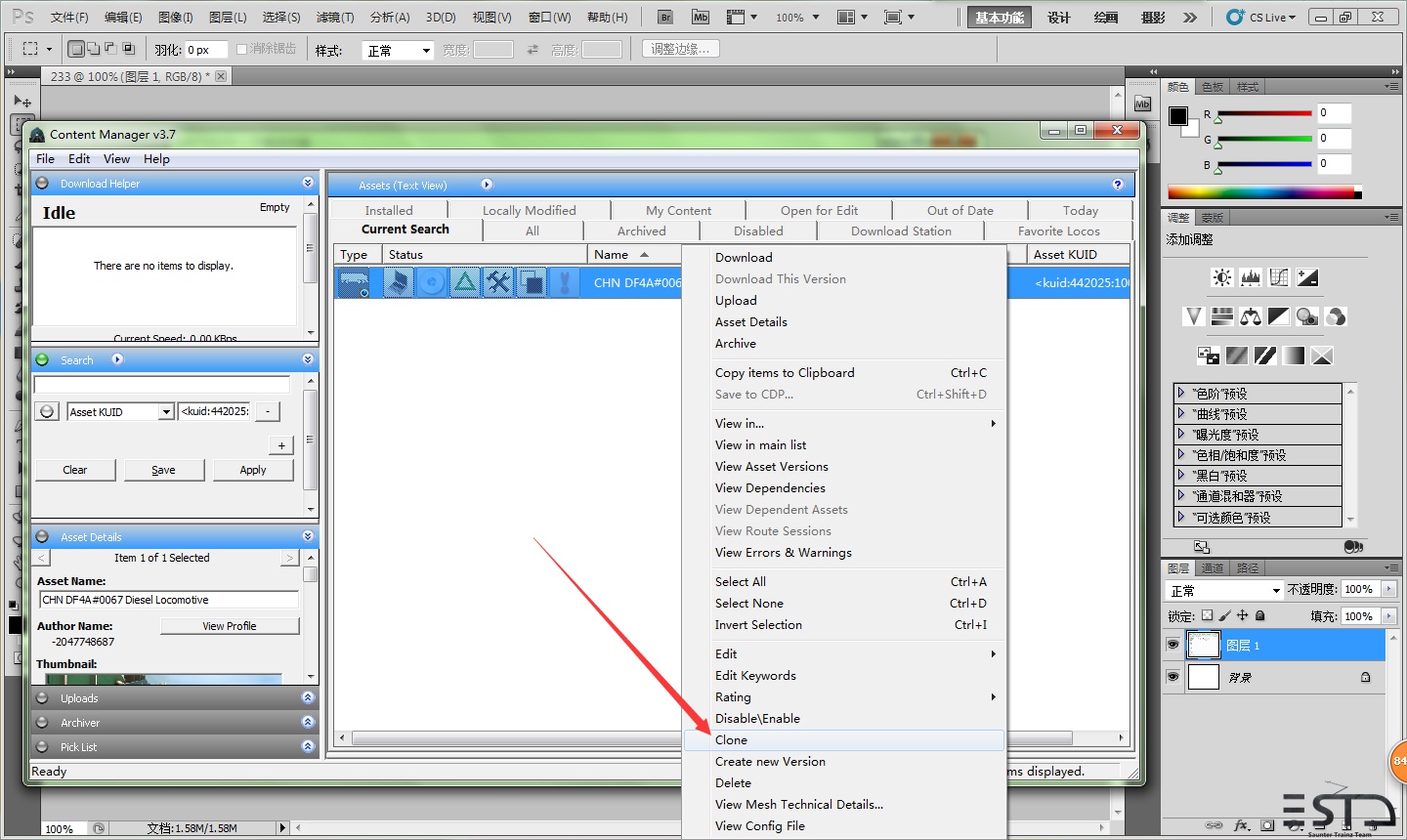Viewport: 1407px width, 840px height.
Task: Expand the Uploads panel
Action: (308, 697)
